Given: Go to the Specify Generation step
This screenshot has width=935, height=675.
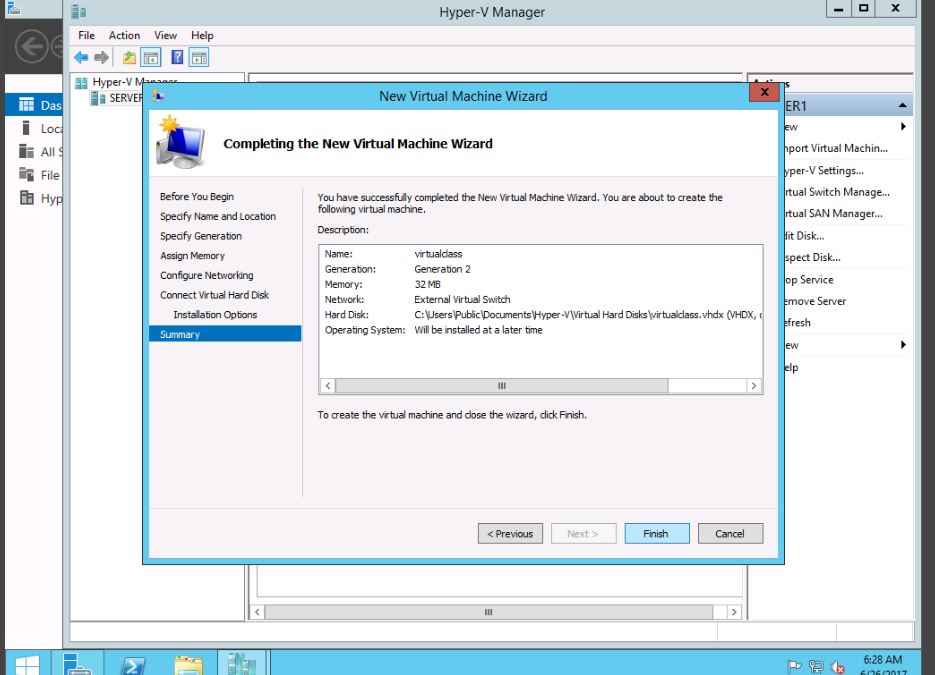Looking at the screenshot, I should tap(201, 236).
